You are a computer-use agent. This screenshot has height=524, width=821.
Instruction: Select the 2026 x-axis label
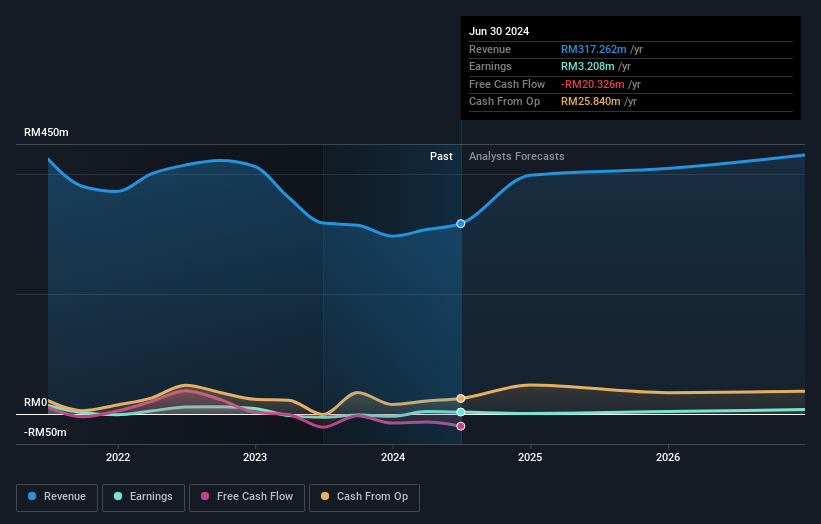668,457
